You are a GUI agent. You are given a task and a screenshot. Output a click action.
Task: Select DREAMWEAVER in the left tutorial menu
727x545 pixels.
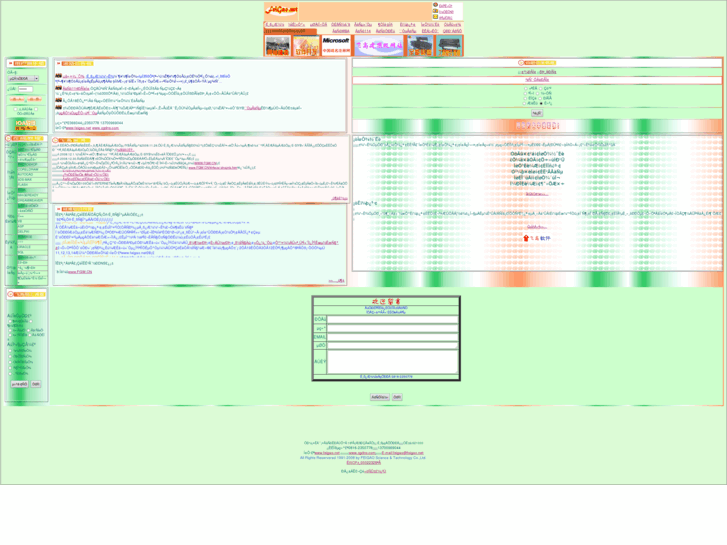32,200
